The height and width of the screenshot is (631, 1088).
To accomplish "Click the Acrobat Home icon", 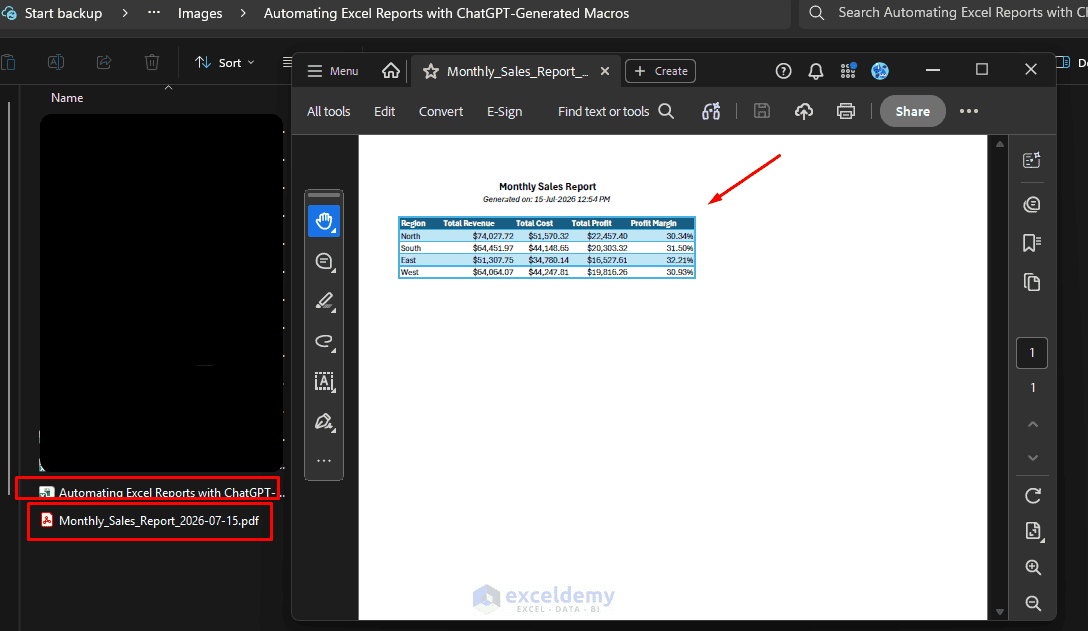I will point(391,71).
